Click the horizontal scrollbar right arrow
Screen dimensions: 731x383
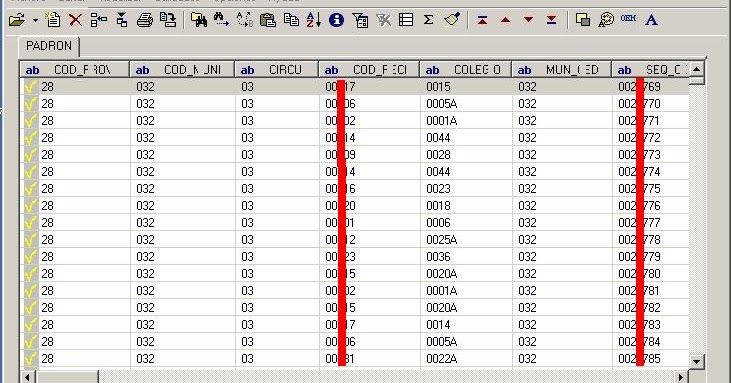[681, 377]
